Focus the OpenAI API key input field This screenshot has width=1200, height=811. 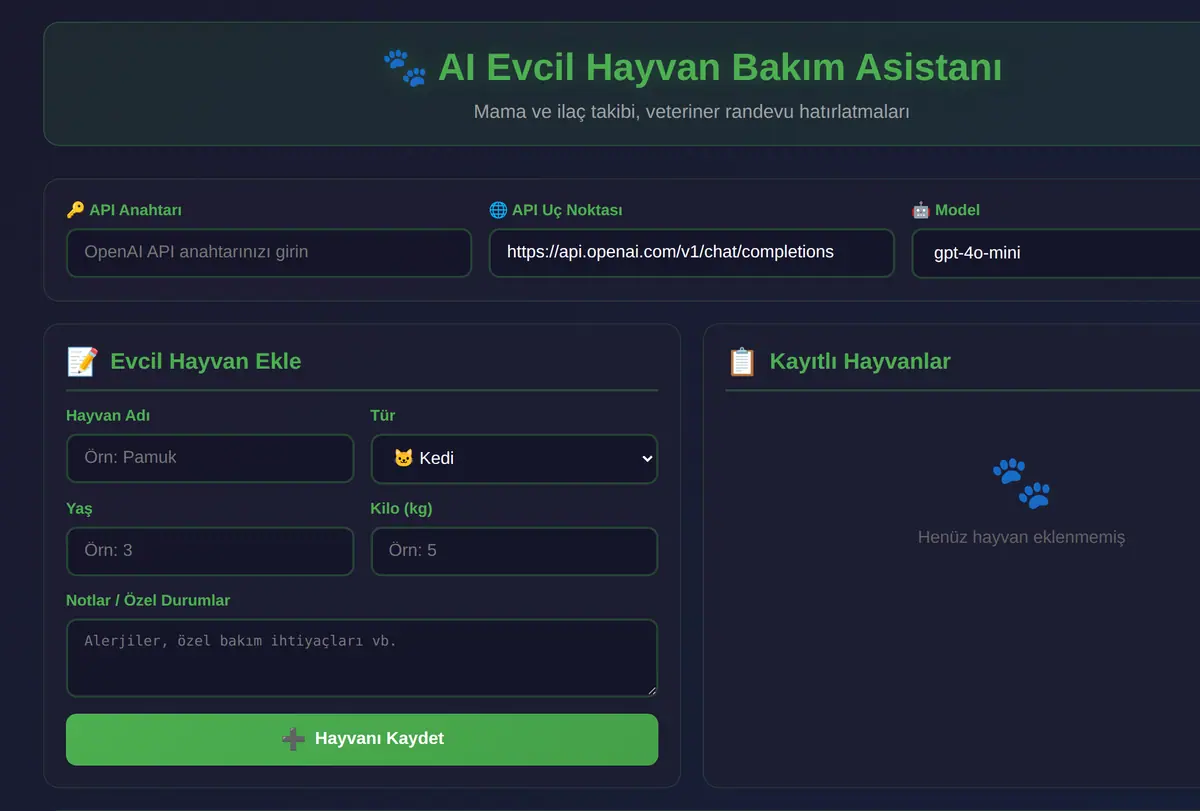[x=269, y=253]
